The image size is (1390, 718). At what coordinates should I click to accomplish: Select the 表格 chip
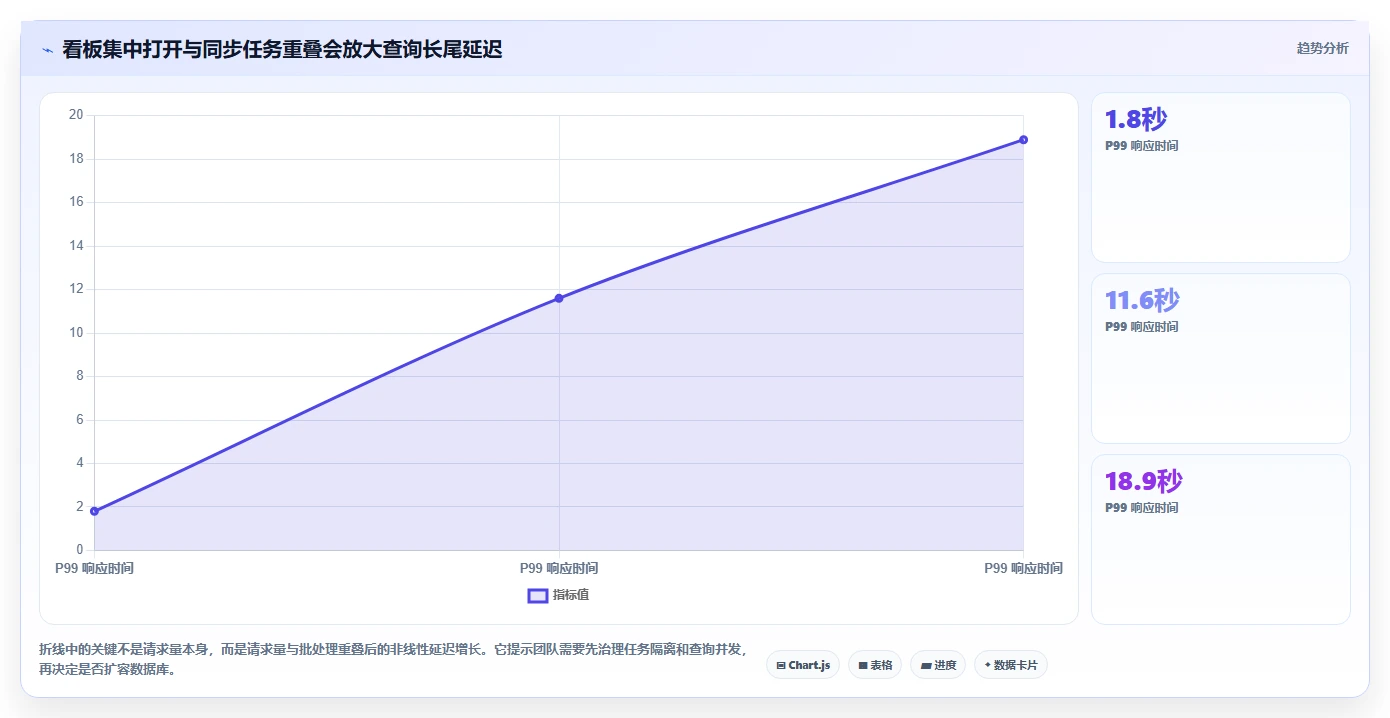point(875,665)
